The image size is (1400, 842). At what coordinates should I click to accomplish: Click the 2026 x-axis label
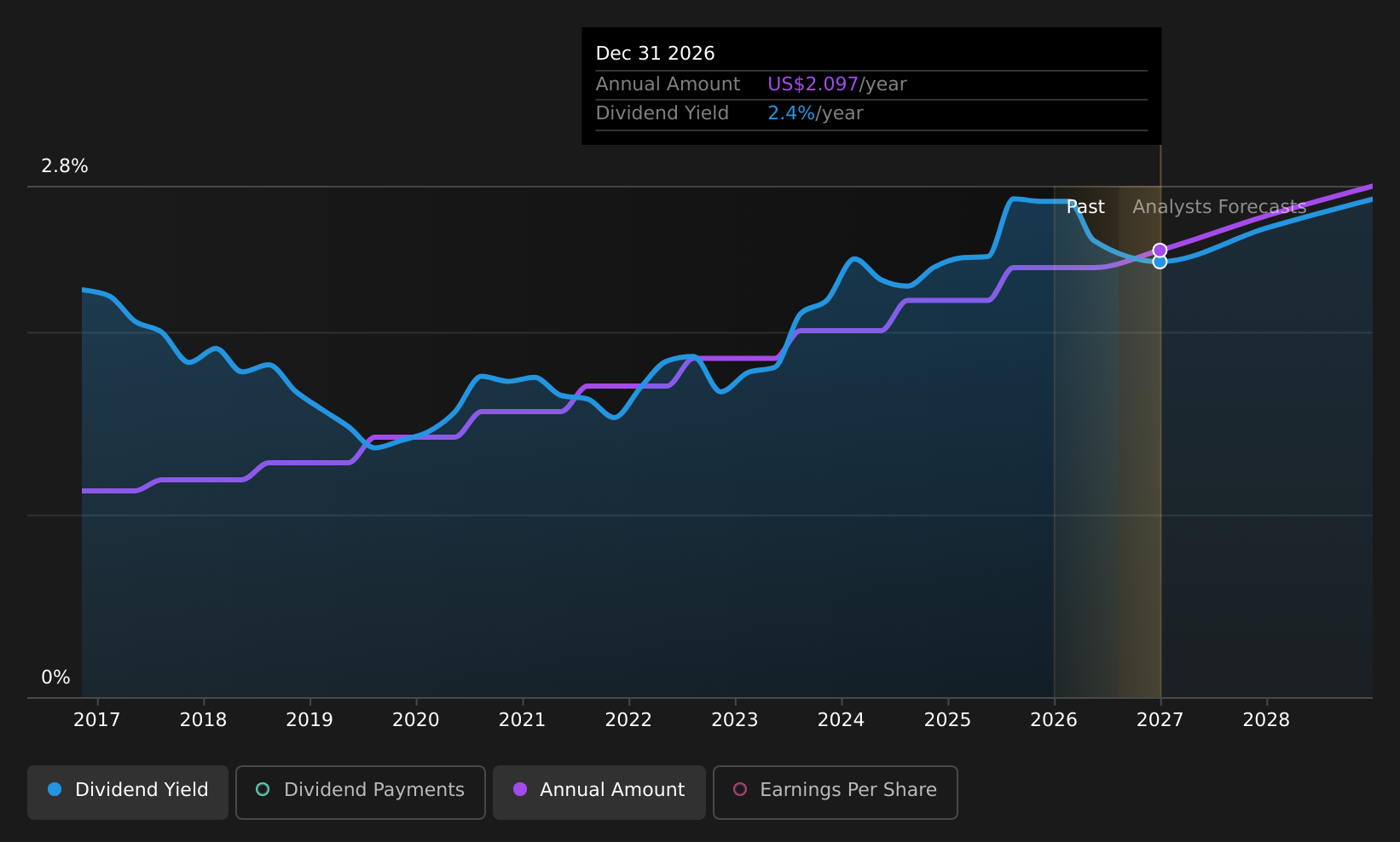[x=1054, y=720]
